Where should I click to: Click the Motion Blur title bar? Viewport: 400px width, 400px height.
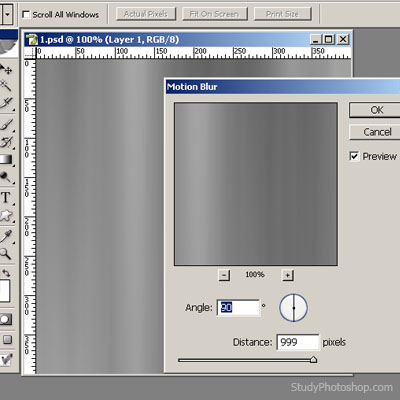coord(283,87)
